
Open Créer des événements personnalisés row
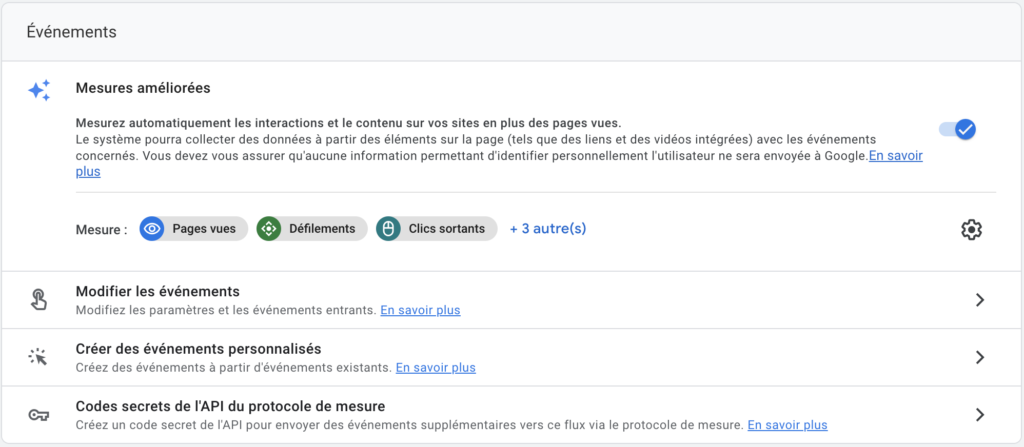(198, 349)
